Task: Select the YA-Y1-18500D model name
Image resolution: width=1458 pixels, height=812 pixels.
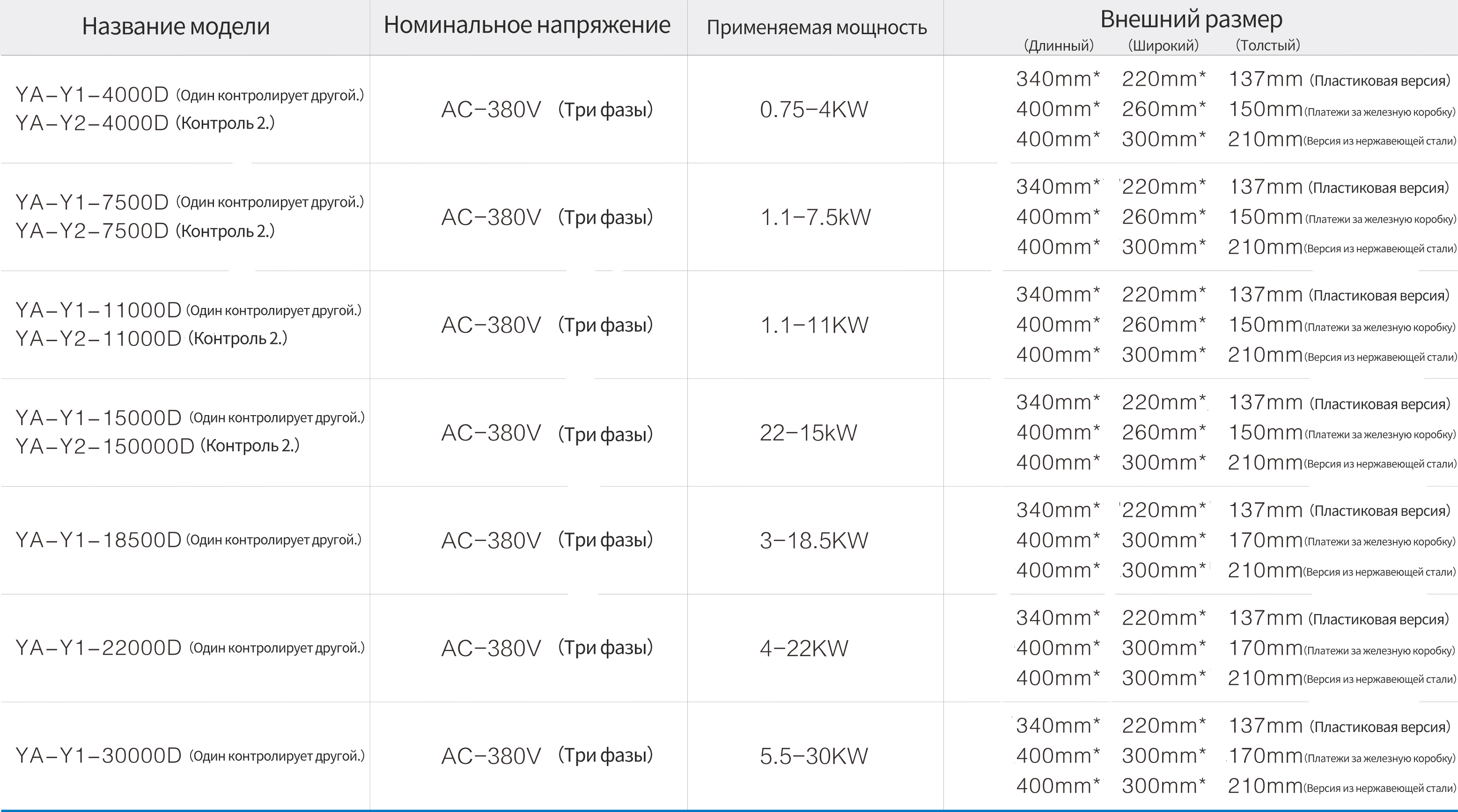Action: pos(98,540)
